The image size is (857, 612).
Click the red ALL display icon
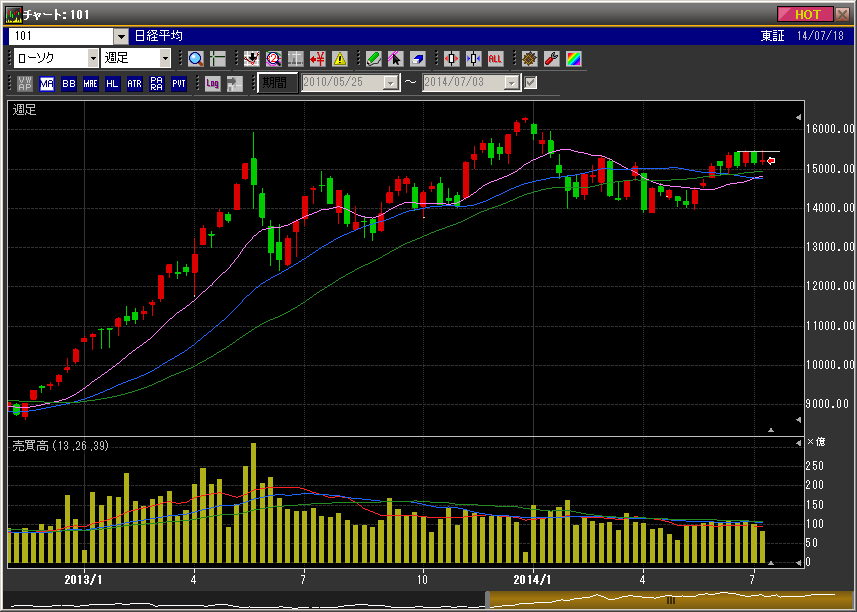coord(495,58)
